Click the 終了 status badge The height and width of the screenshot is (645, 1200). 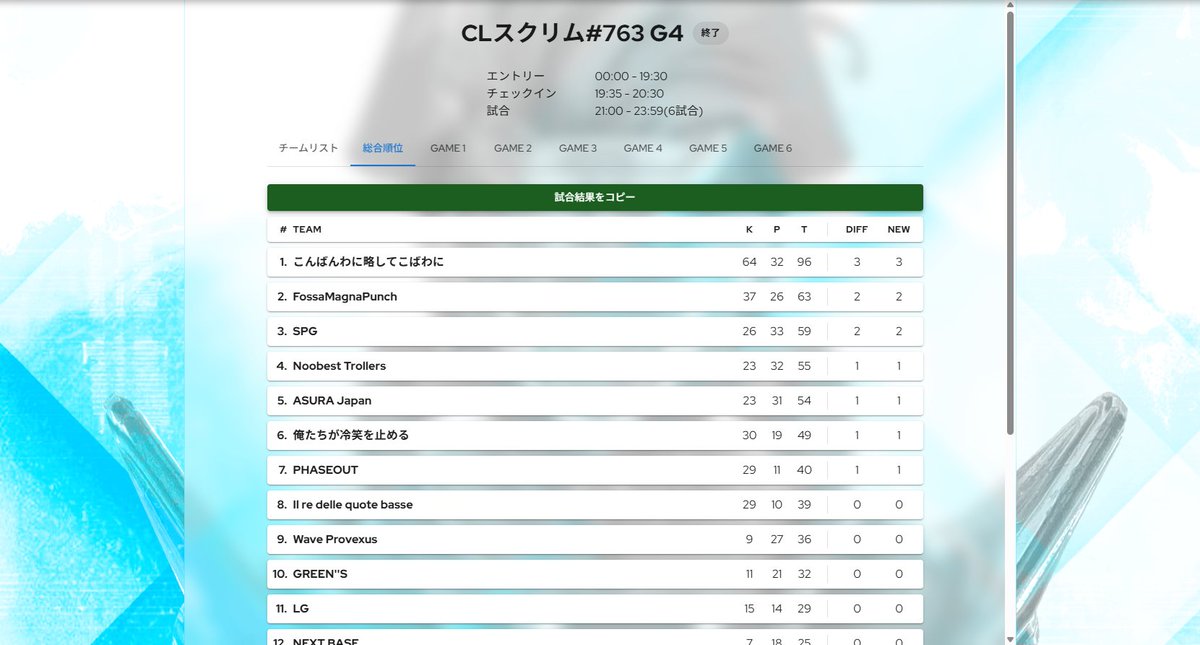point(711,33)
